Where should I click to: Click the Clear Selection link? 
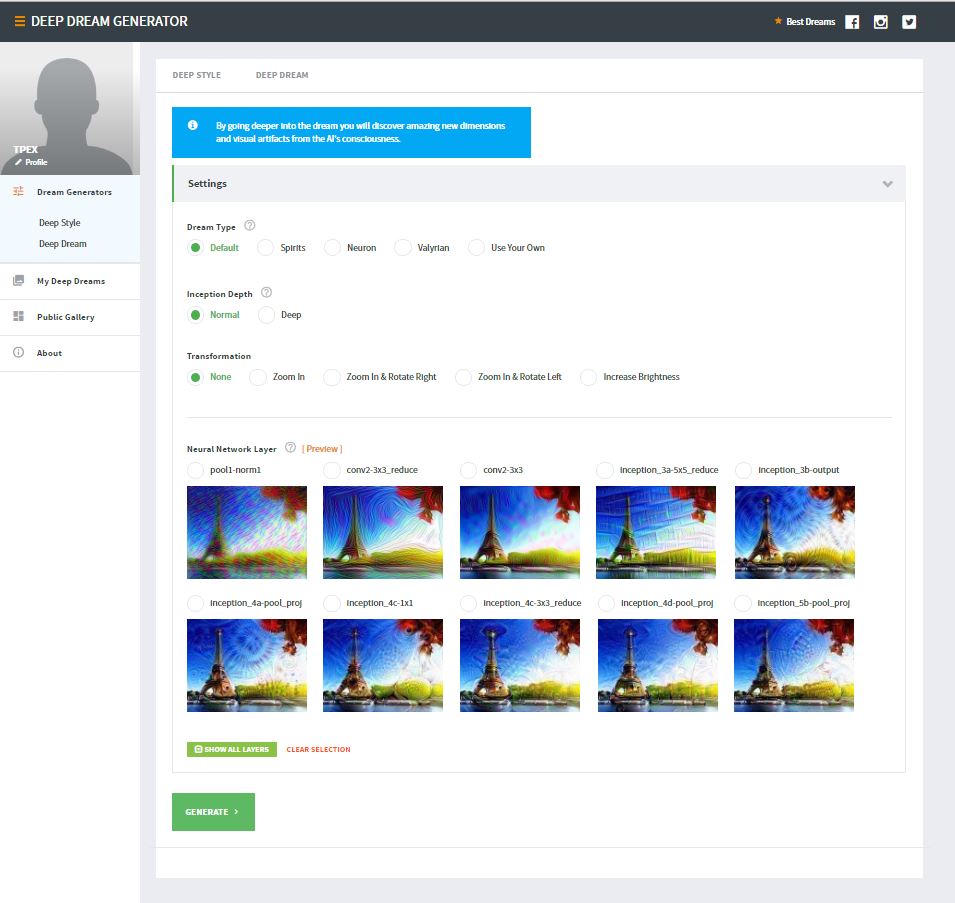(318, 749)
